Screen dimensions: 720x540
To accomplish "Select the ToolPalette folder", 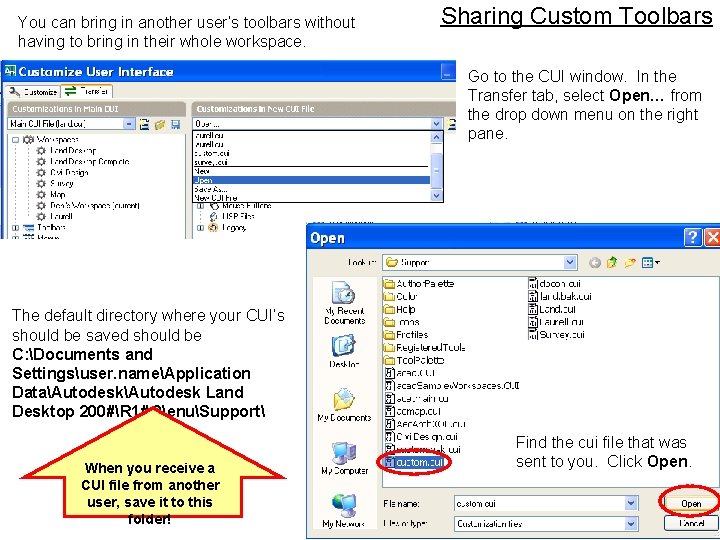I will [415, 360].
